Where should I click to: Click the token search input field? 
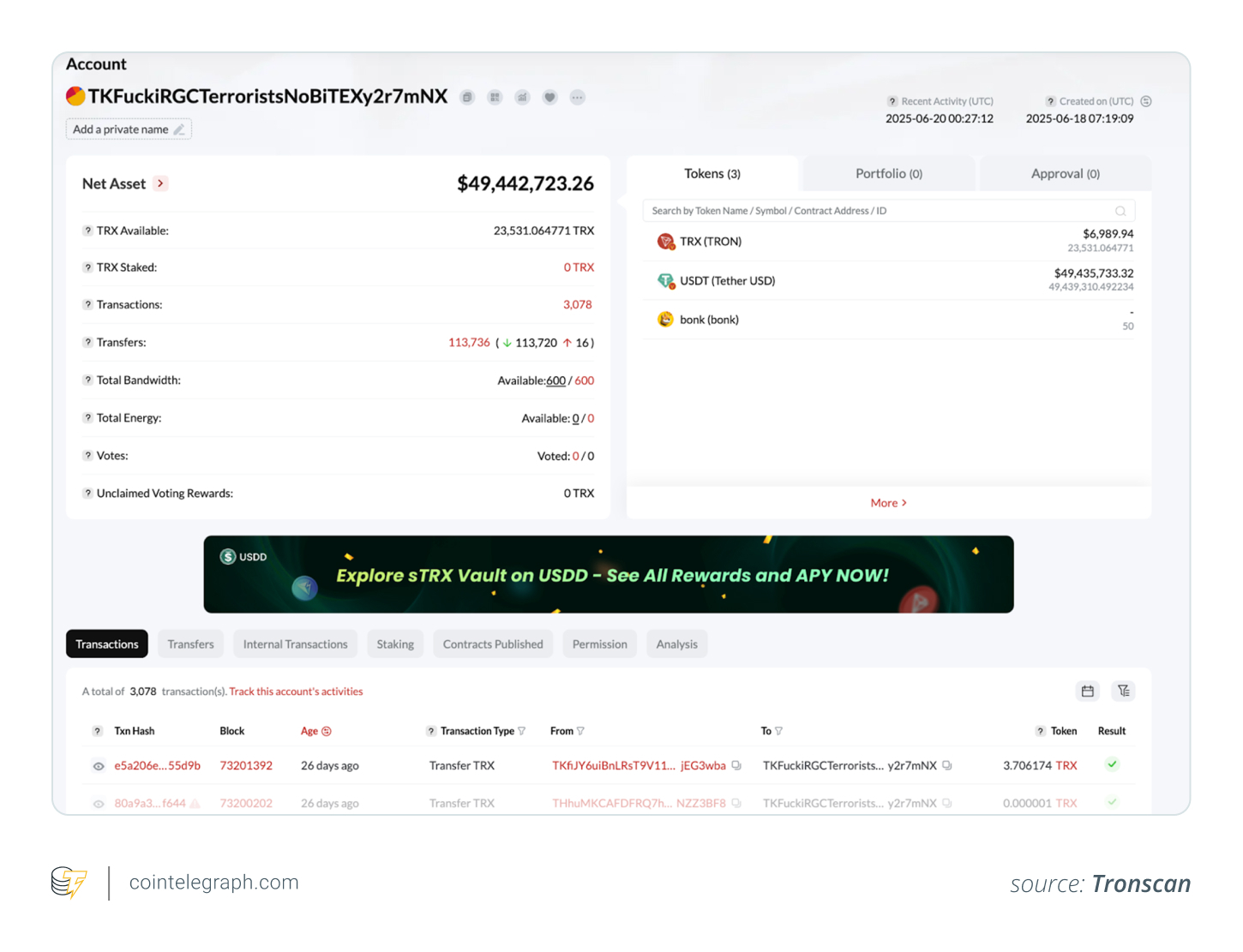889,211
